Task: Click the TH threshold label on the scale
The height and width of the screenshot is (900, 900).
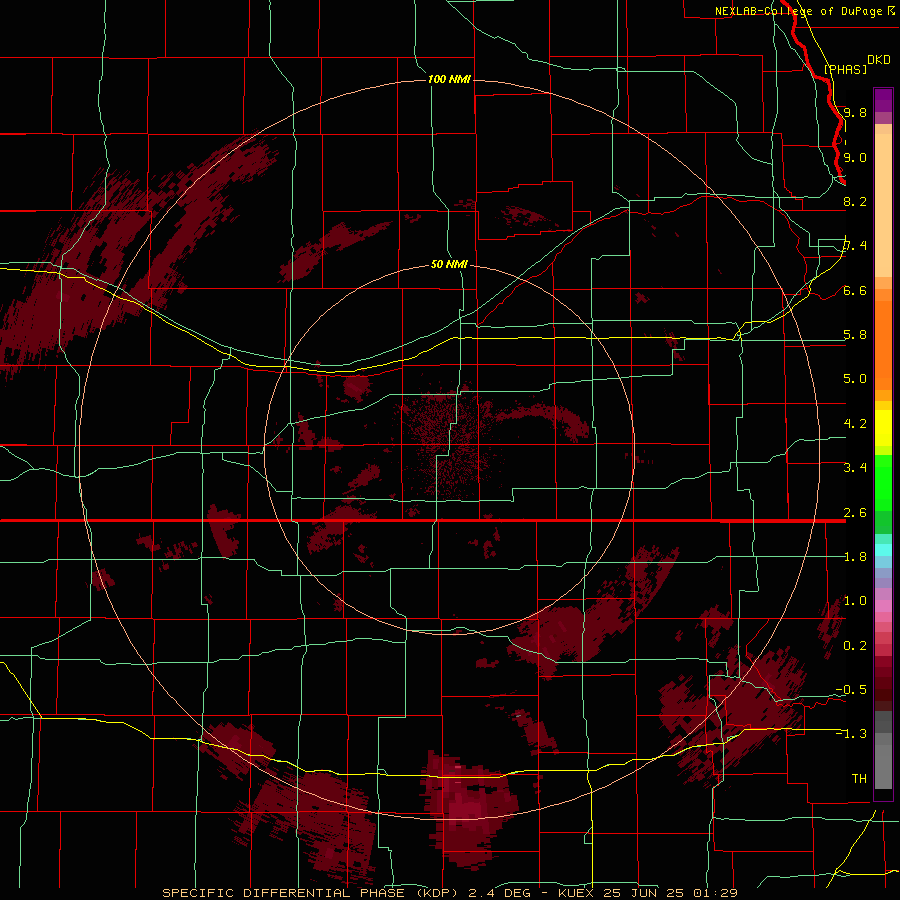Action: point(859,779)
